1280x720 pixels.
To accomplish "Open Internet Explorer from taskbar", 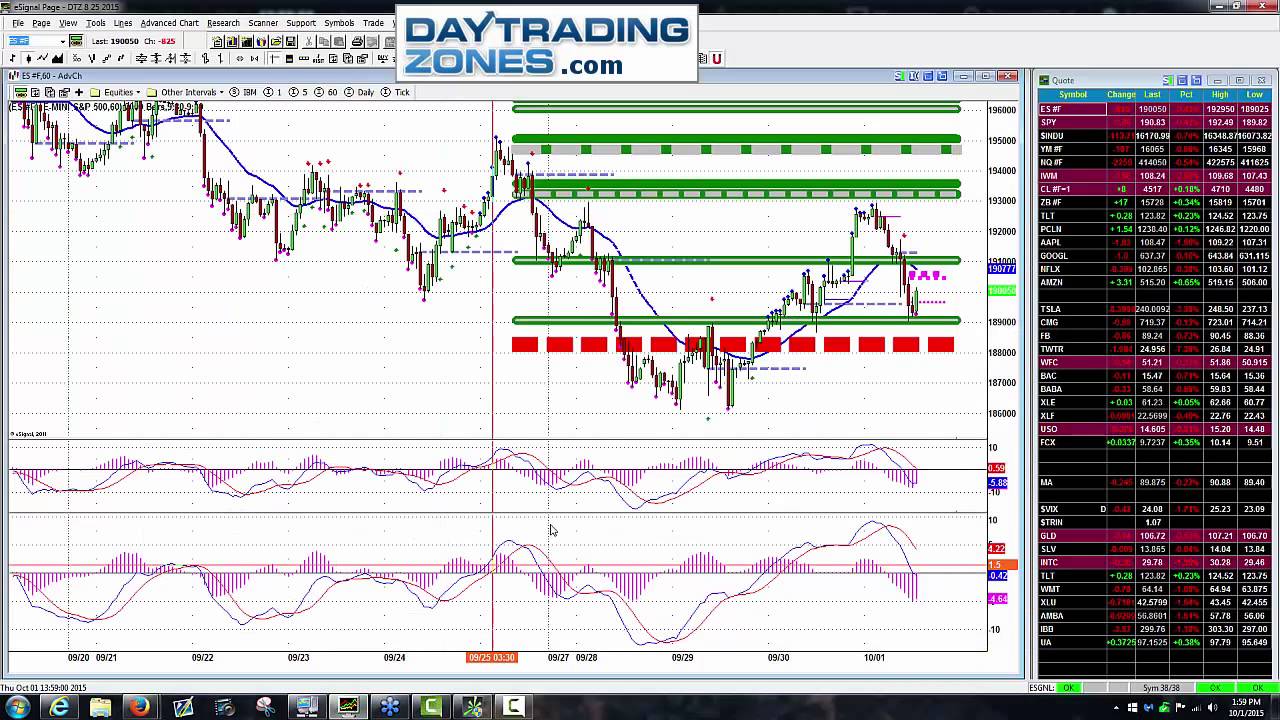I will click(59, 707).
